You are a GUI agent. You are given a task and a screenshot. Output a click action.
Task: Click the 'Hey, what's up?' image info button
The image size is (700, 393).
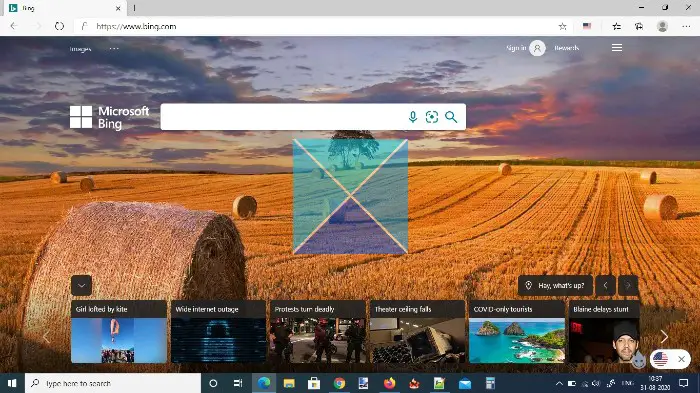(x=555, y=285)
